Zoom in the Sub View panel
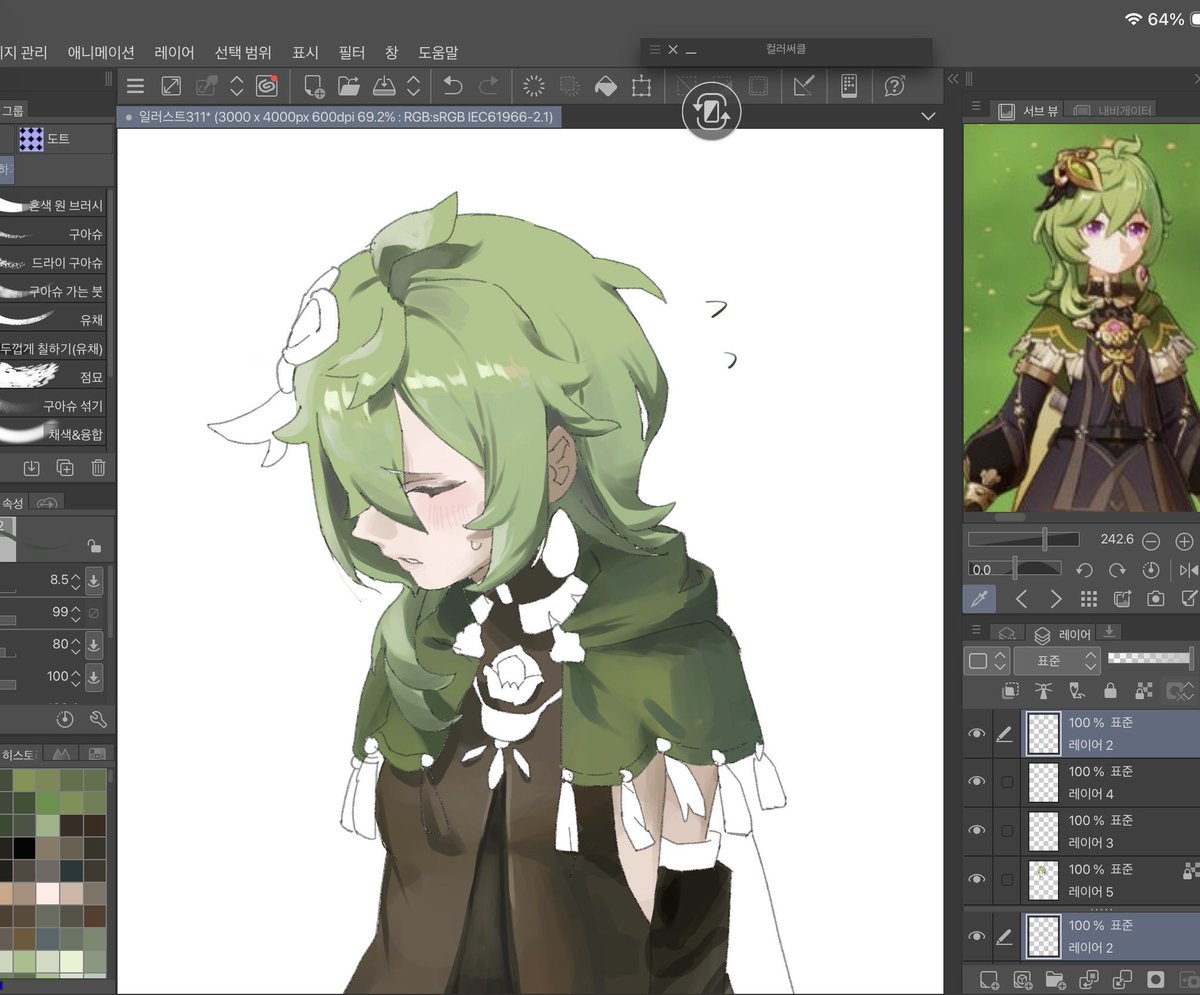 pos(1185,541)
